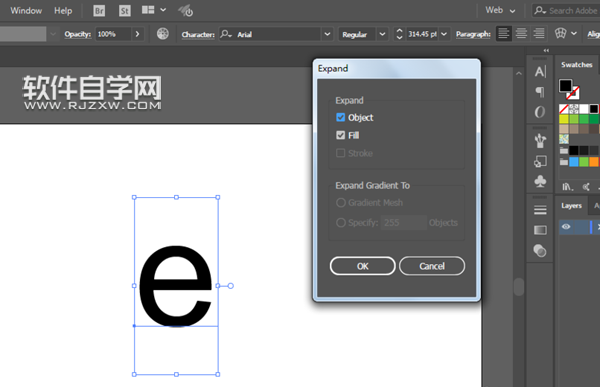
Task: Select the Gradient Mesh radio button
Action: click(x=341, y=202)
